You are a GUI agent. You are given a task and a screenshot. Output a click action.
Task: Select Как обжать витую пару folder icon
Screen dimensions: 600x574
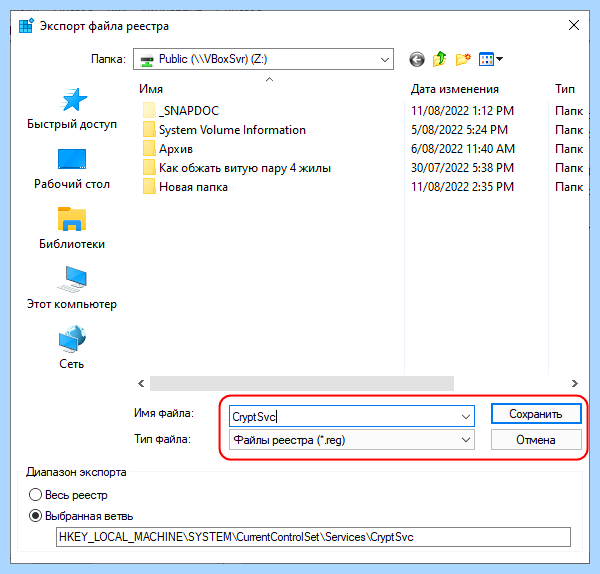(149, 168)
